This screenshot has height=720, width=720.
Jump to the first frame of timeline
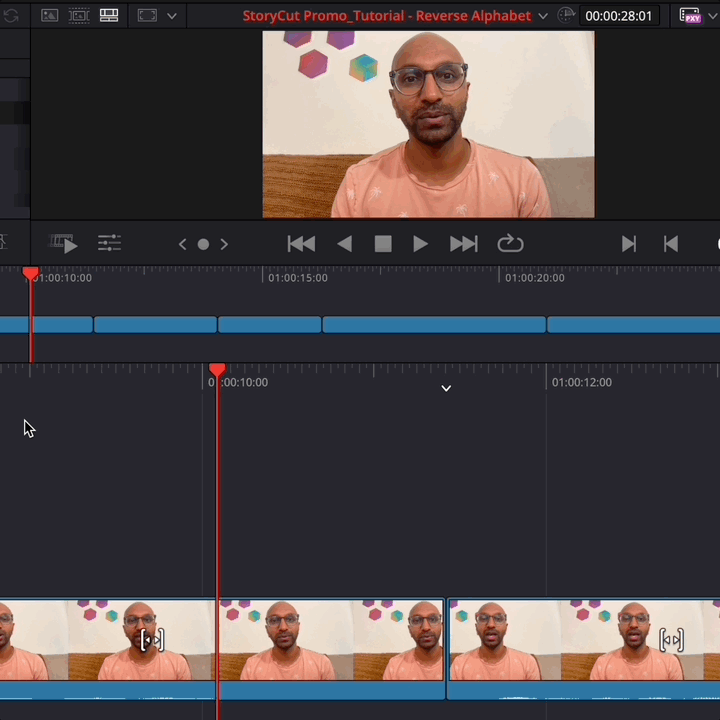[x=301, y=244]
